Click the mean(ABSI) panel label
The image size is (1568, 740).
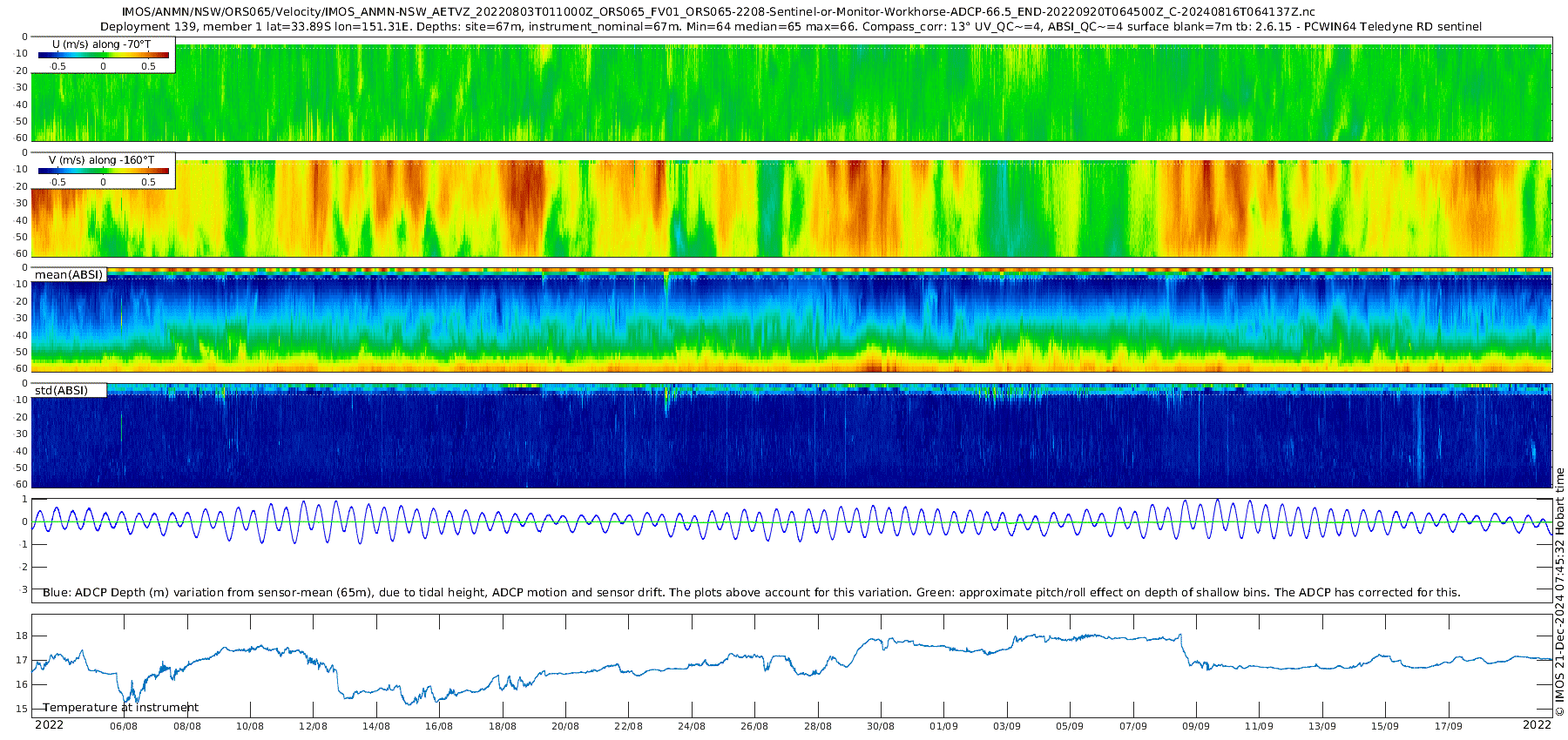[x=69, y=275]
